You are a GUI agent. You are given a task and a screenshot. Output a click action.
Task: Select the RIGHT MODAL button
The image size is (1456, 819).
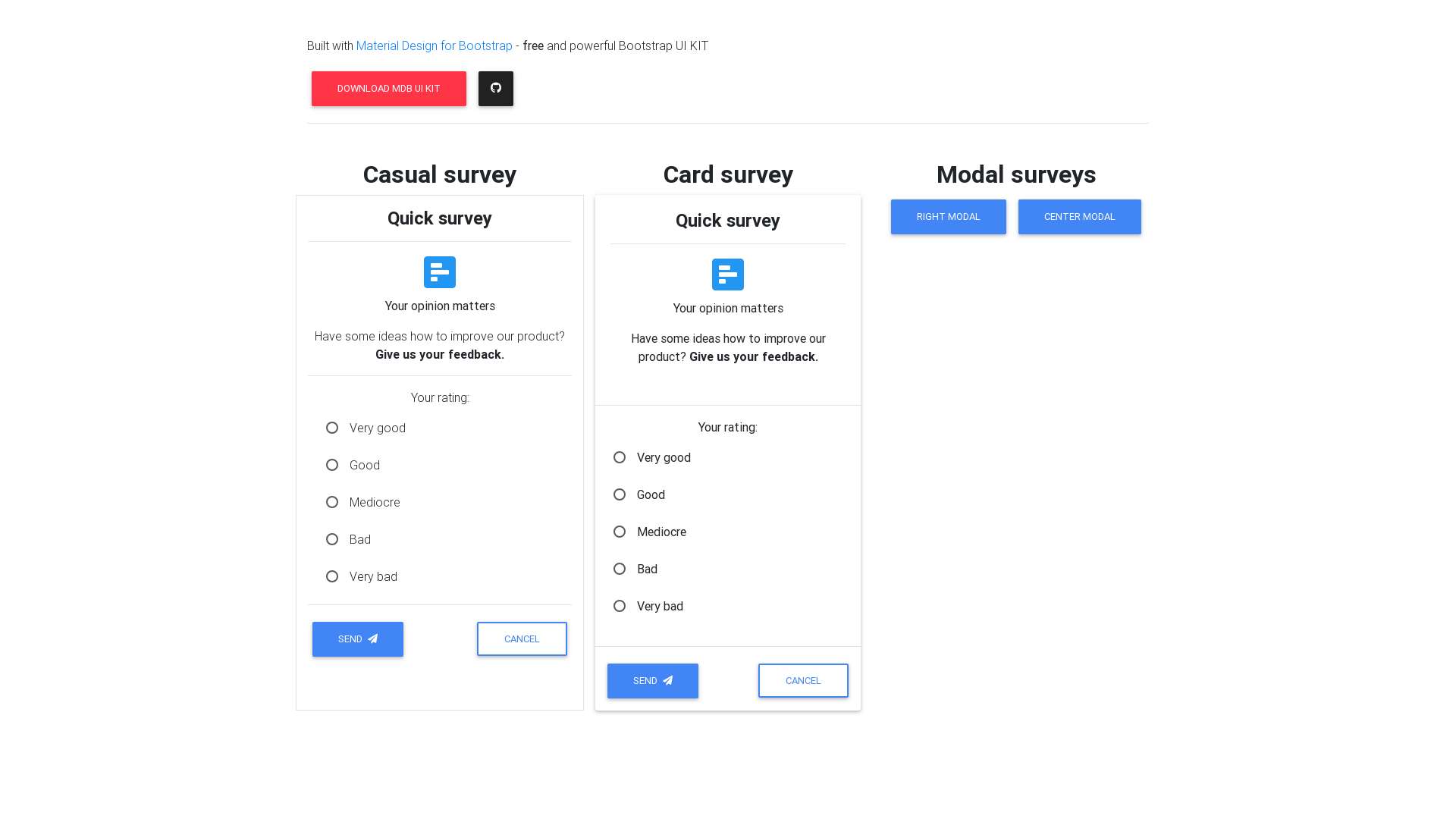click(x=948, y=216)
